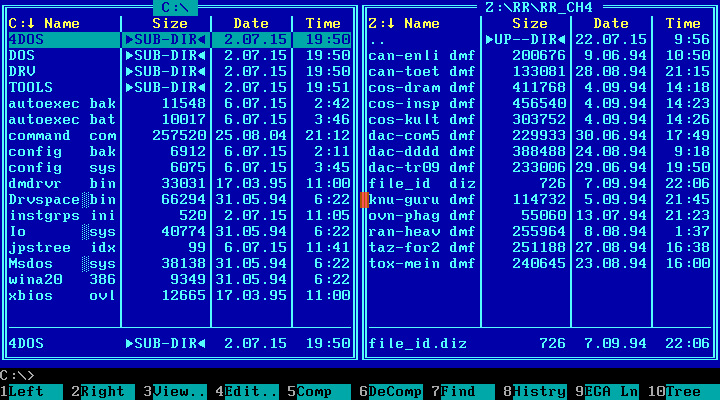Viewport: 720px width, 400px height.
Task: Click the right status line showing file_id.diz
Action: tap(540, 344)
